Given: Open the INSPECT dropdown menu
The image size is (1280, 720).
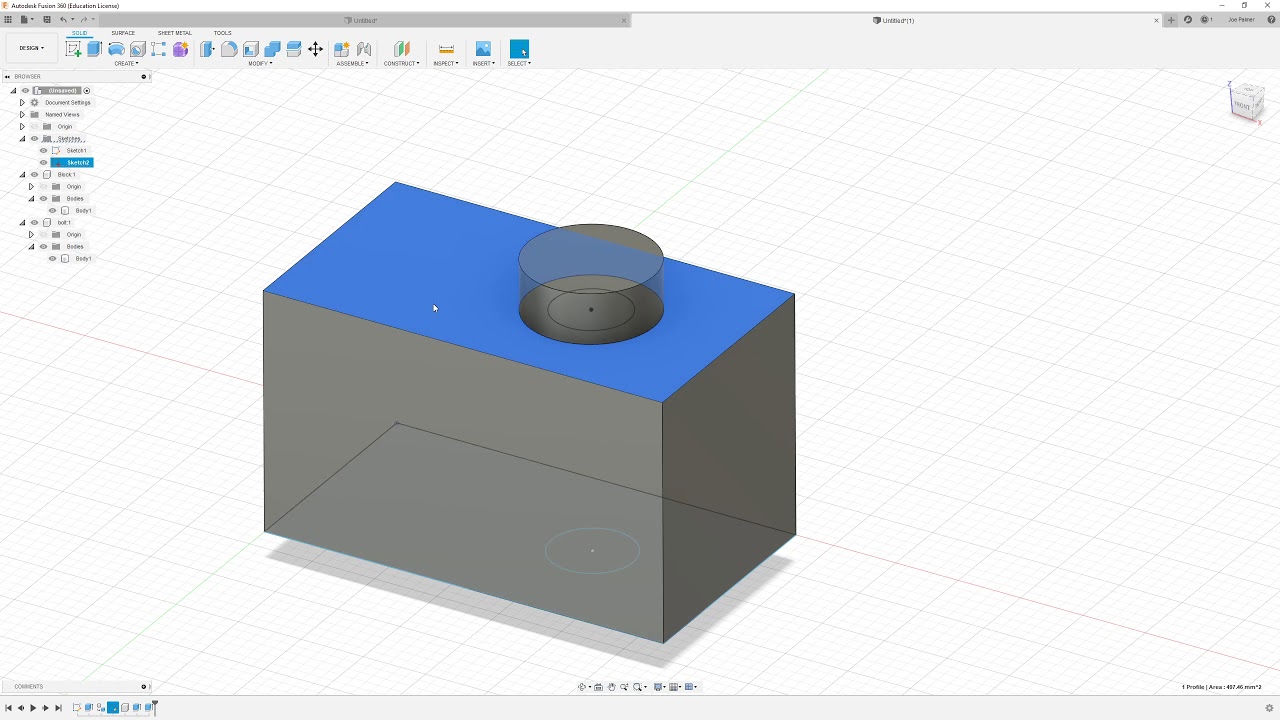Looking at the screenshot, I should [x=446, y=64].
